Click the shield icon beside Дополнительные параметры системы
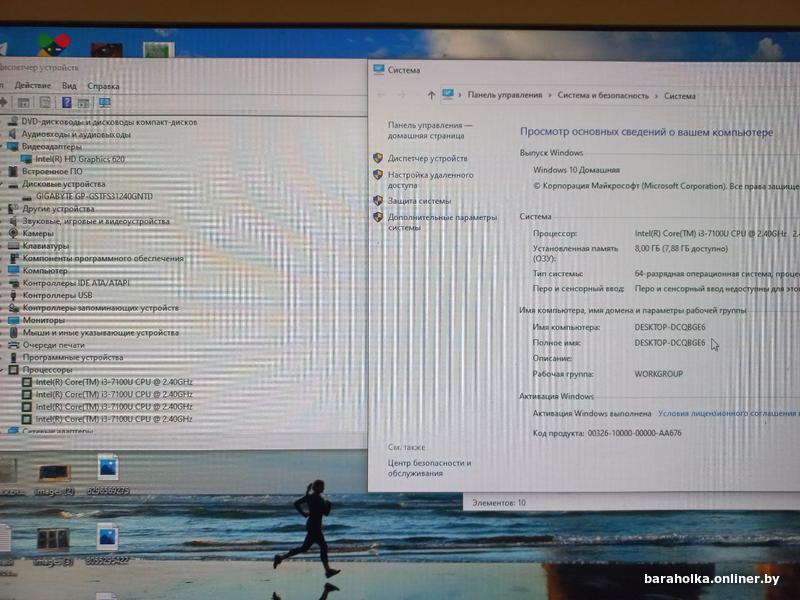 (378, 217)
